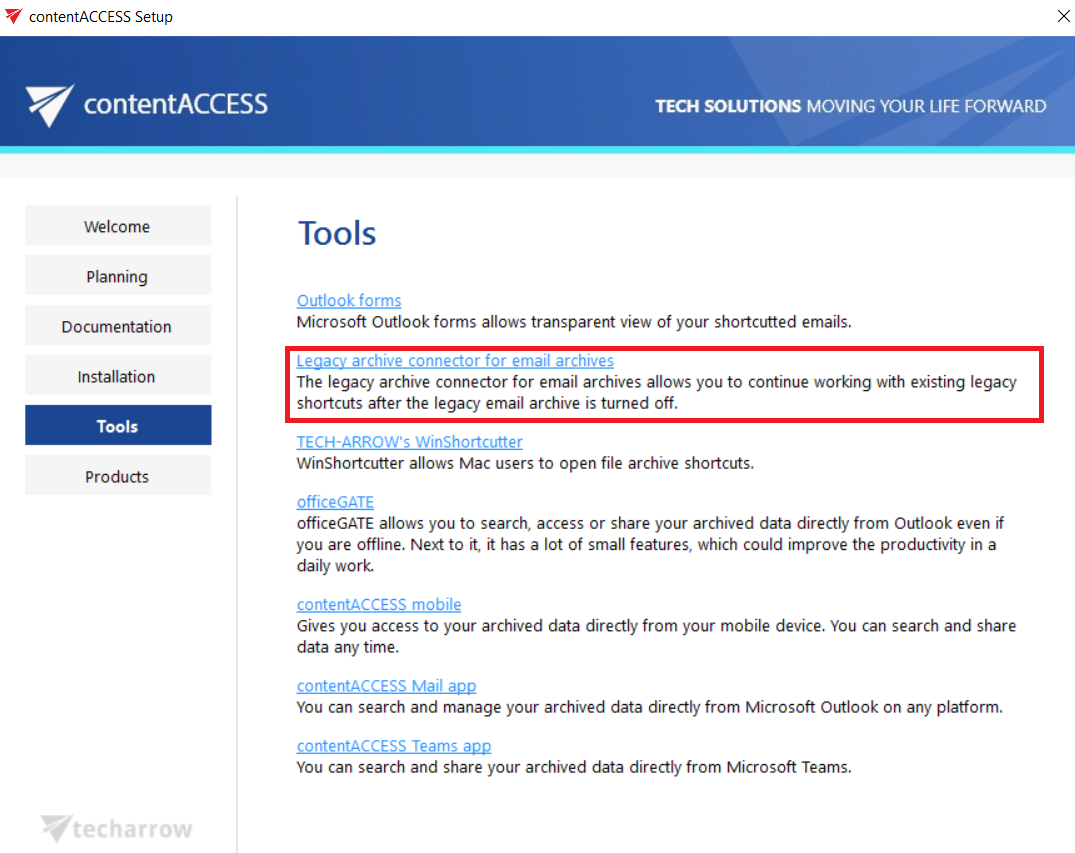Open the contentACCESS Mail app link
Image resolution: width=1075 pixels, height=853 pixels.
[386, 686]
